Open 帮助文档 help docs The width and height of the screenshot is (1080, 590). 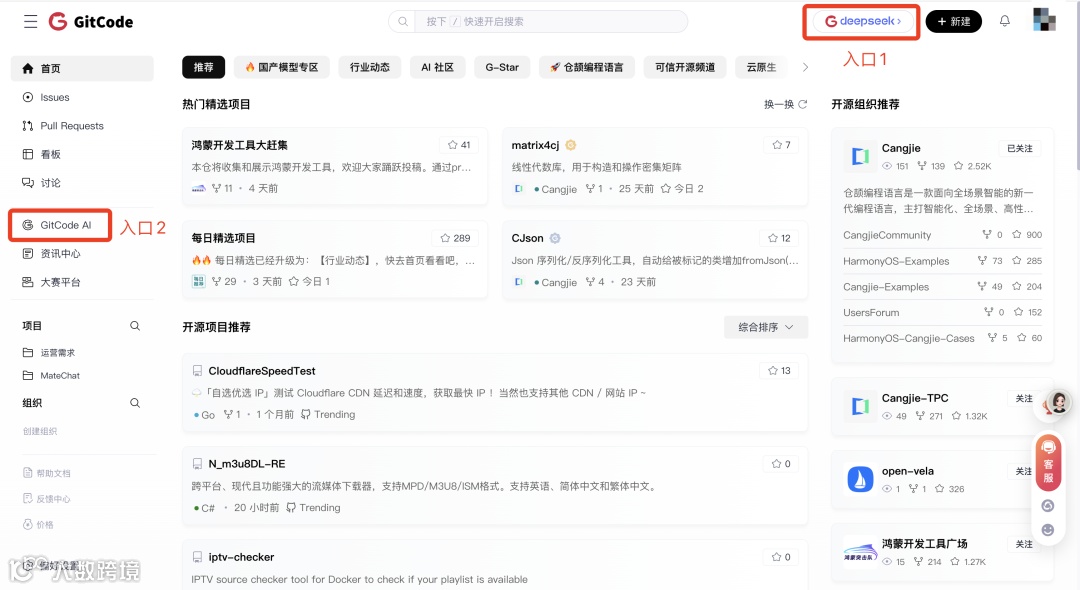47,473
